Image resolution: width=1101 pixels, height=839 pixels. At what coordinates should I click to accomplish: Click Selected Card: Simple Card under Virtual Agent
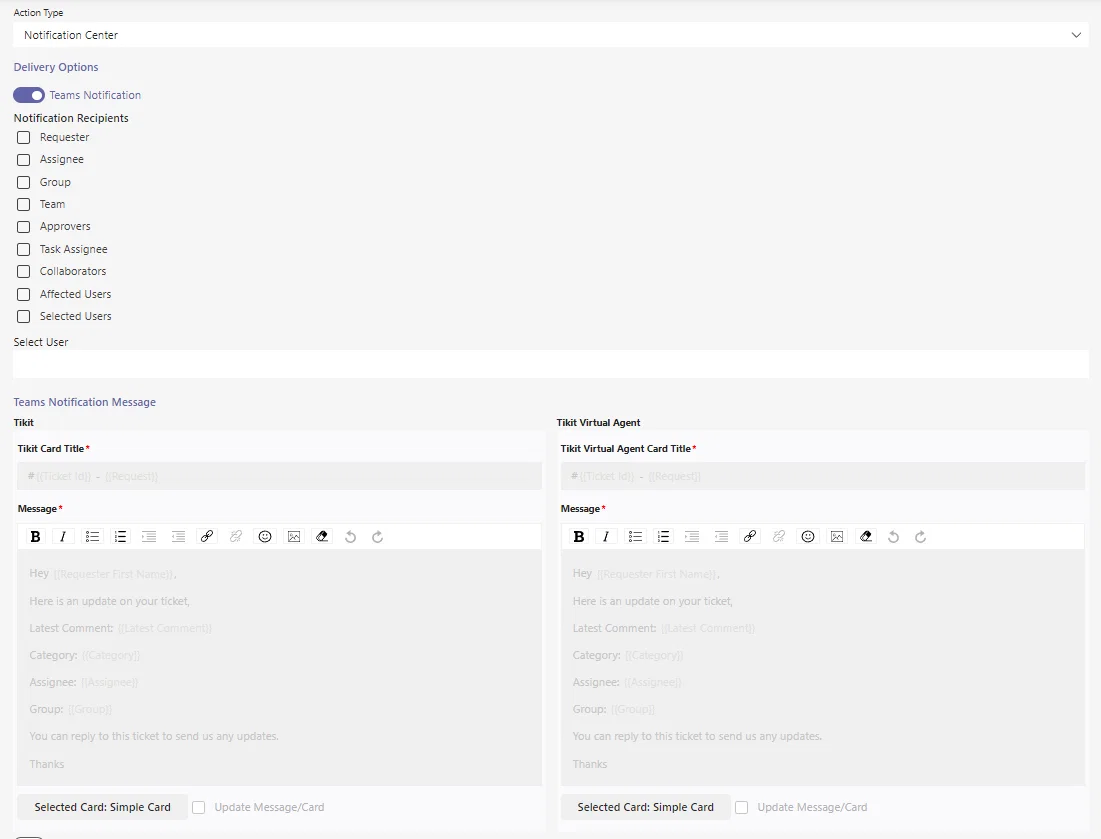coord(645,807)
